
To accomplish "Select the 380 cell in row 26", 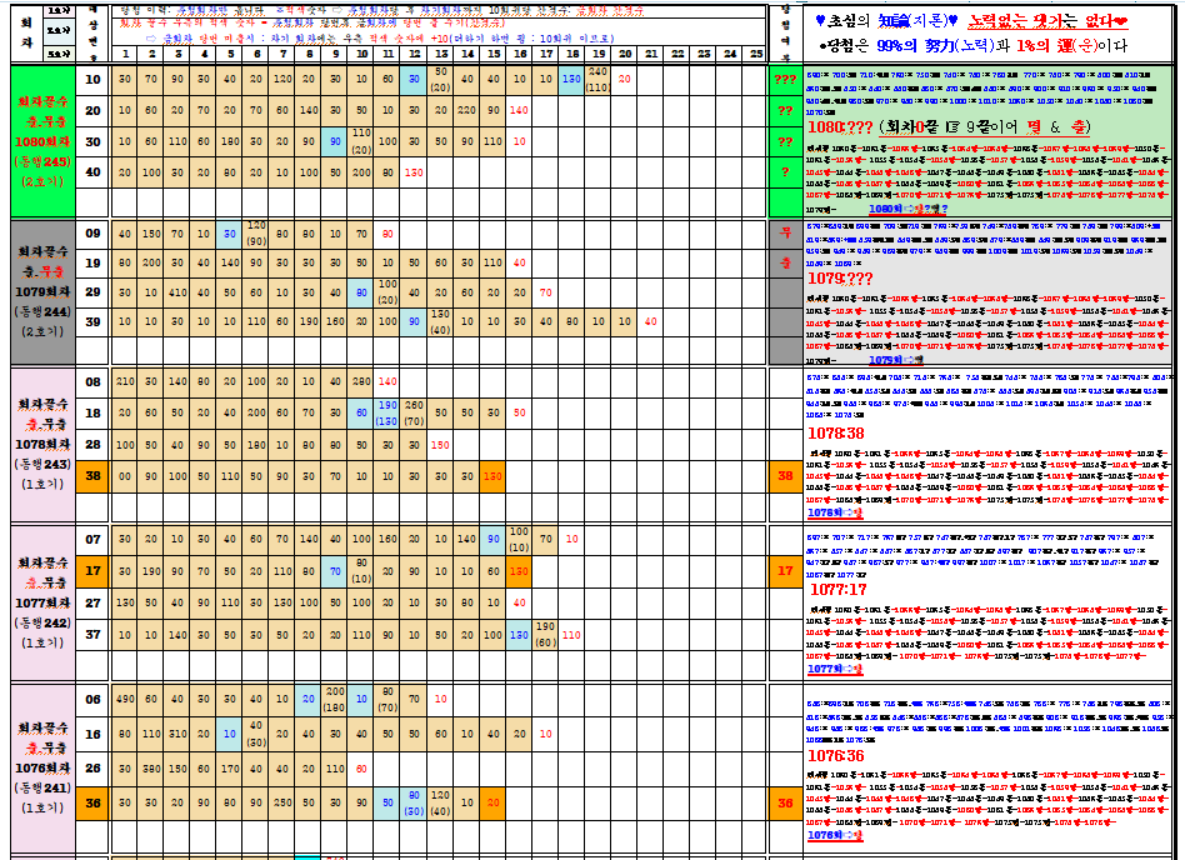I will [151, 768].
